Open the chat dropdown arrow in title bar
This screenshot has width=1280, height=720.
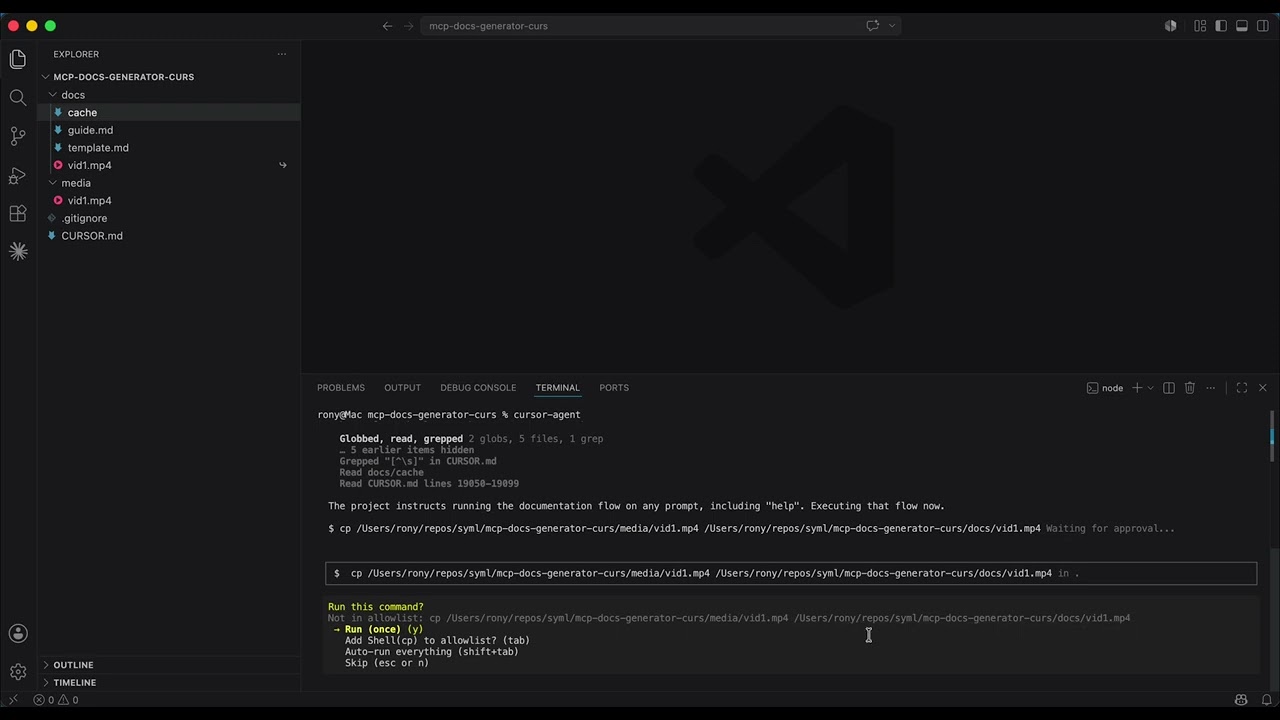pos(891,26)
